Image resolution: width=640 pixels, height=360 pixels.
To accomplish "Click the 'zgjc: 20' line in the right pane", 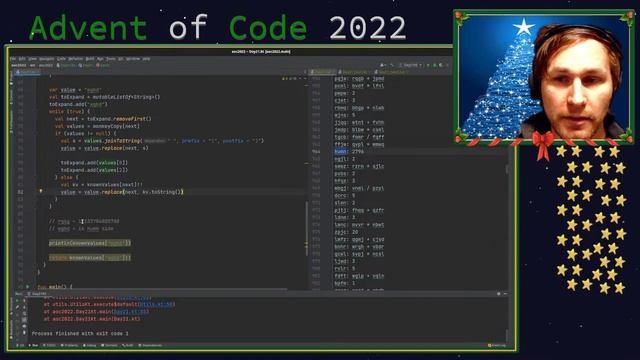I will (x=346, y=232).
